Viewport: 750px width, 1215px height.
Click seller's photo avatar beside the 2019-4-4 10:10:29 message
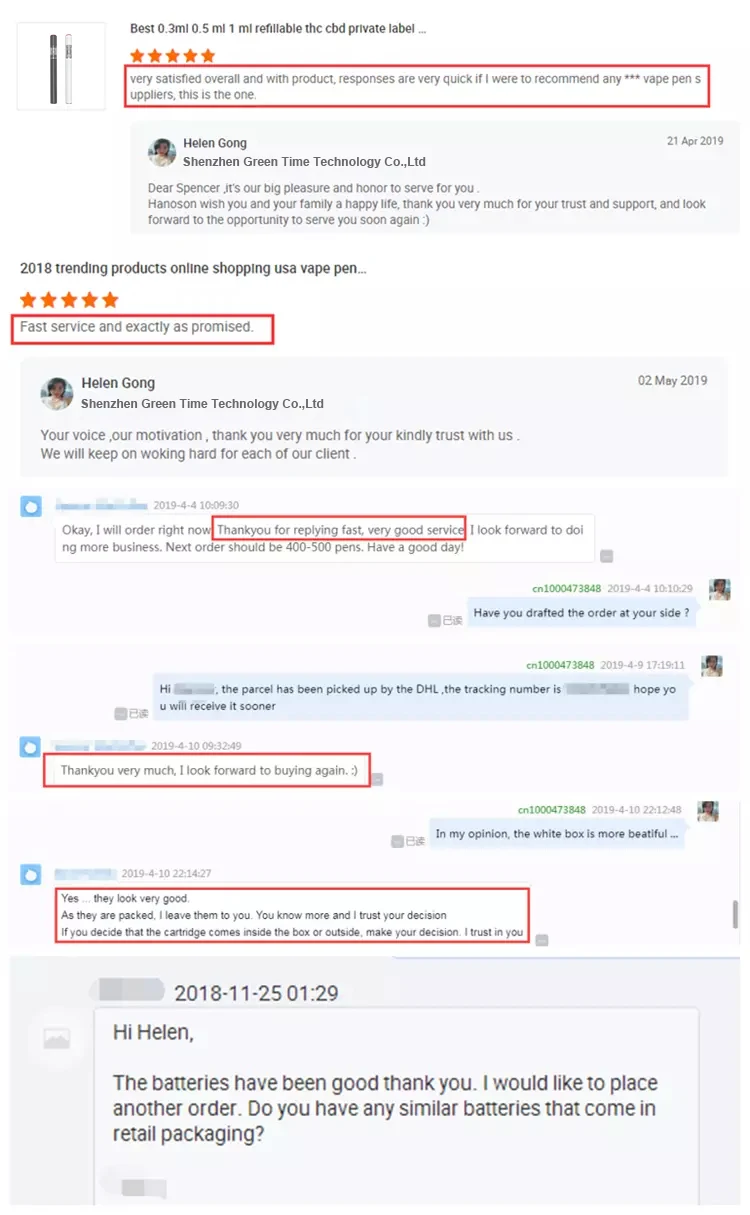(720, 589)
